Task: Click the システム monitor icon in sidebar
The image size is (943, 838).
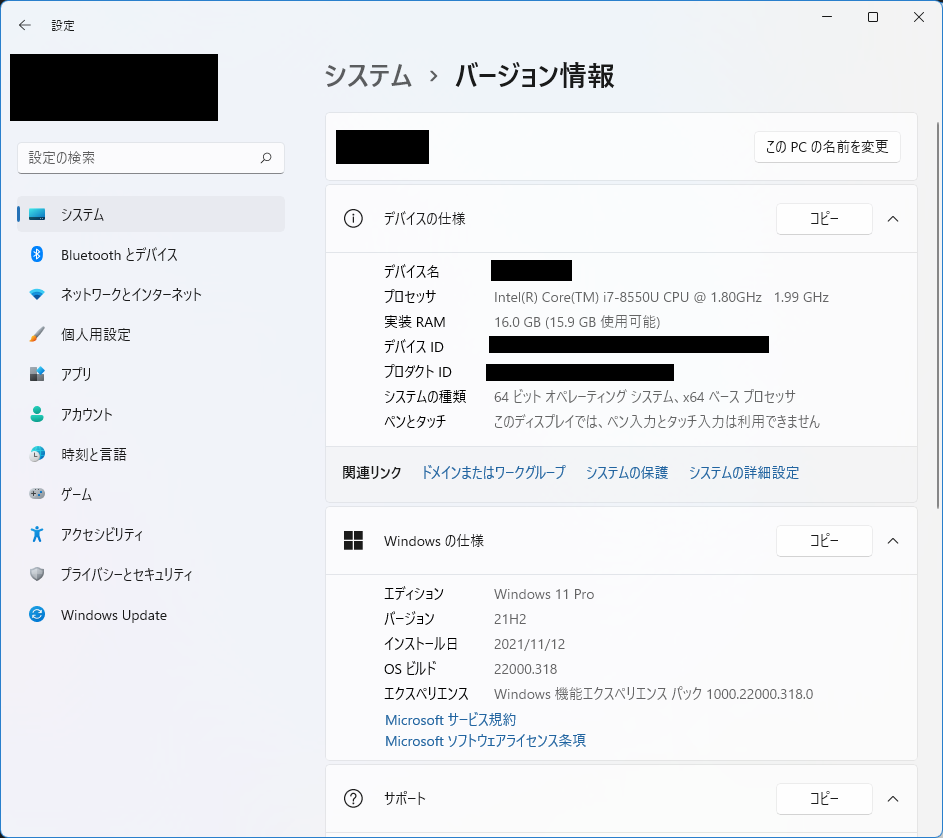Action: point(37,214)
